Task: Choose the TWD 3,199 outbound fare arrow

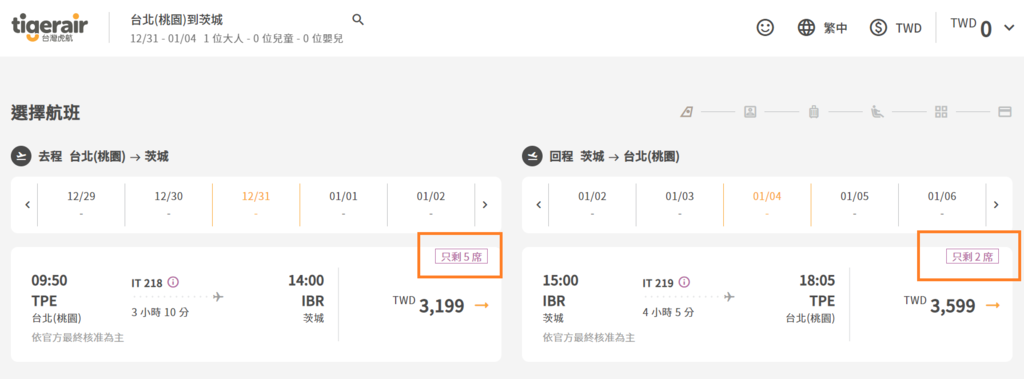Action: click(x=482, y=305)
